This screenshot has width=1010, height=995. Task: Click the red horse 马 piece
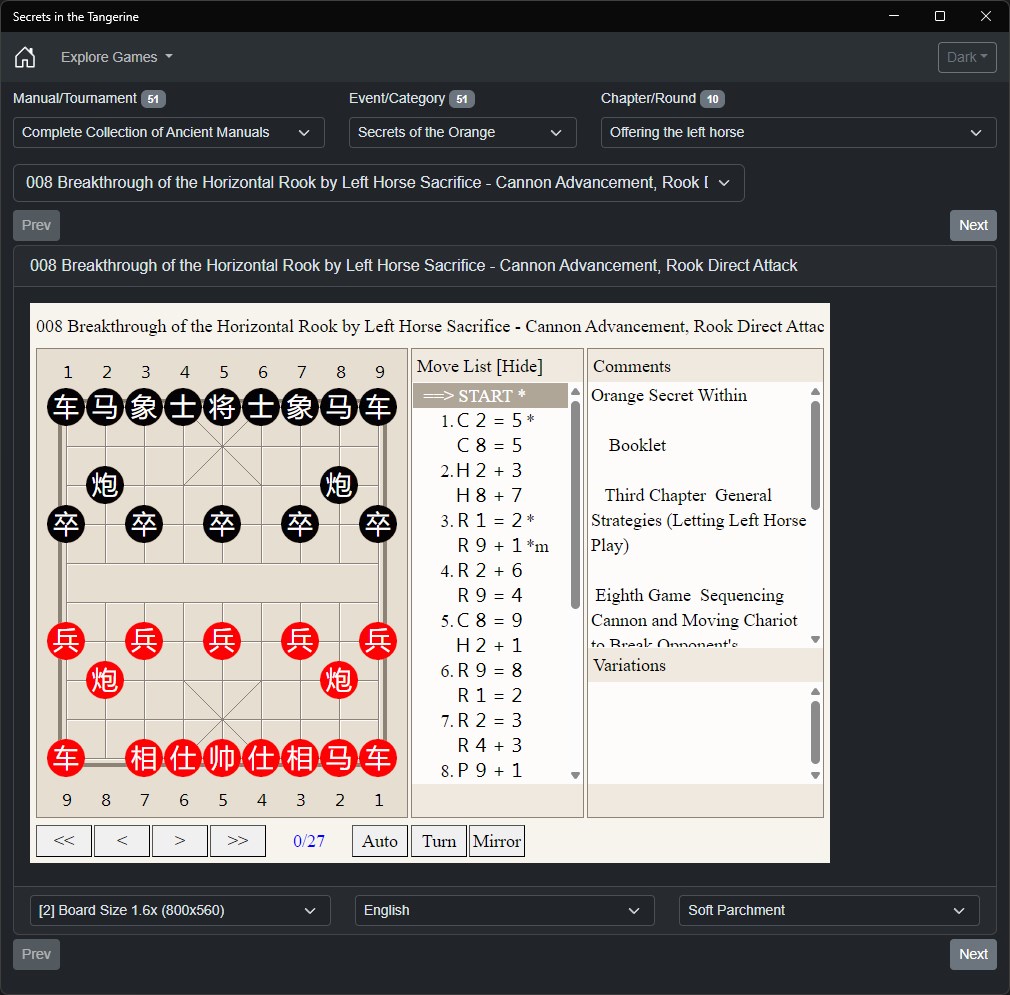coord(339,758)
